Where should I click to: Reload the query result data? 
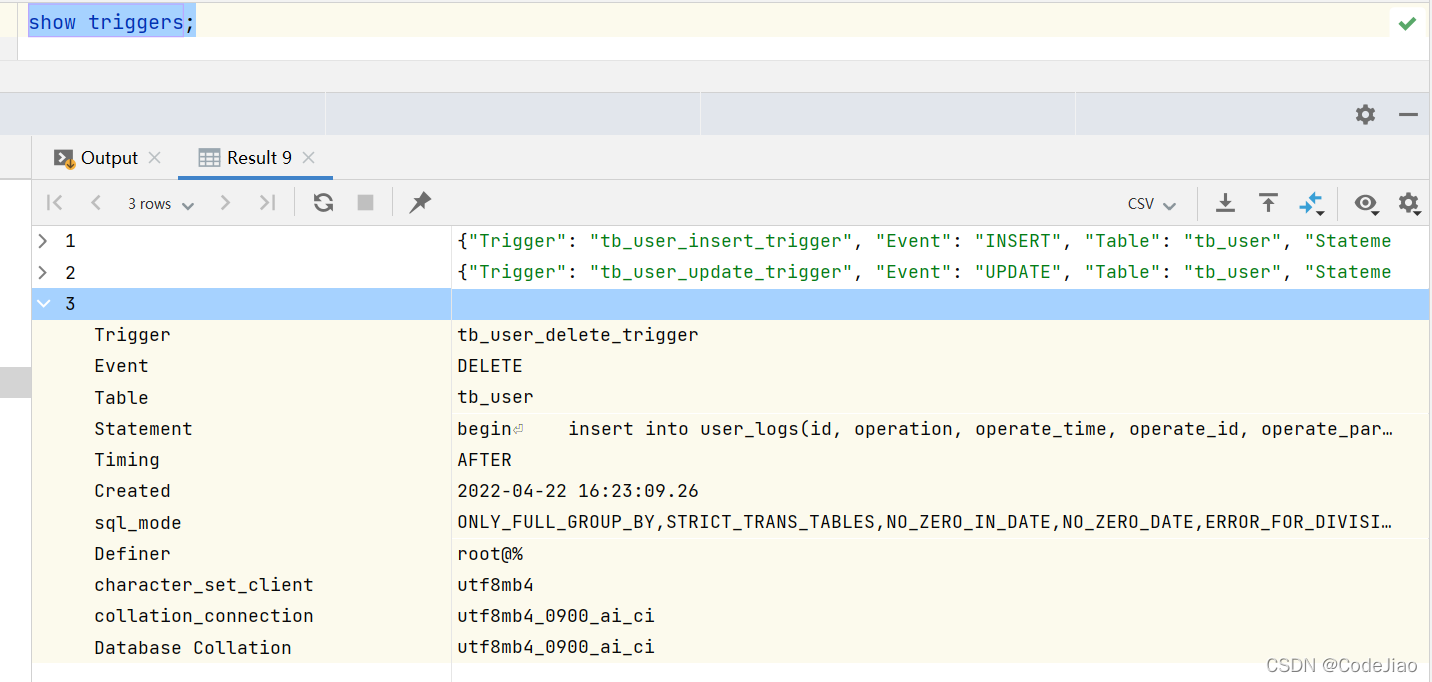click(323, 203)
